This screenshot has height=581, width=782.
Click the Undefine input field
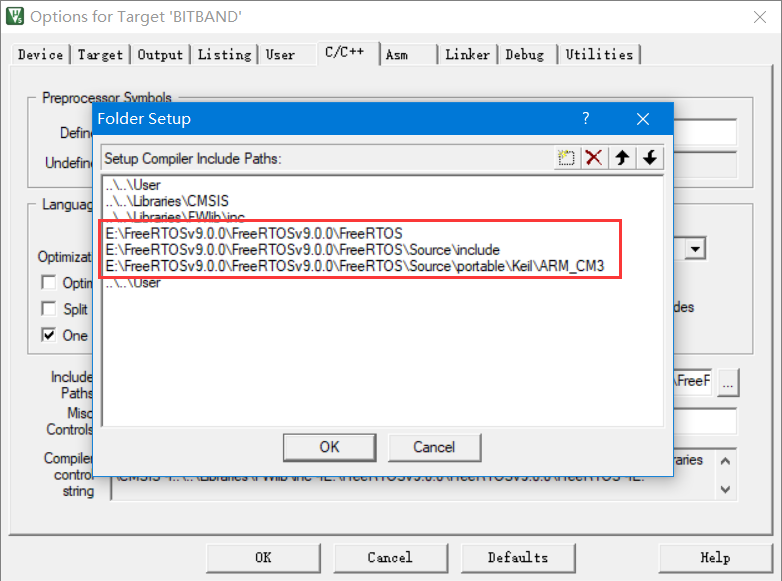(x=705, y=165)
